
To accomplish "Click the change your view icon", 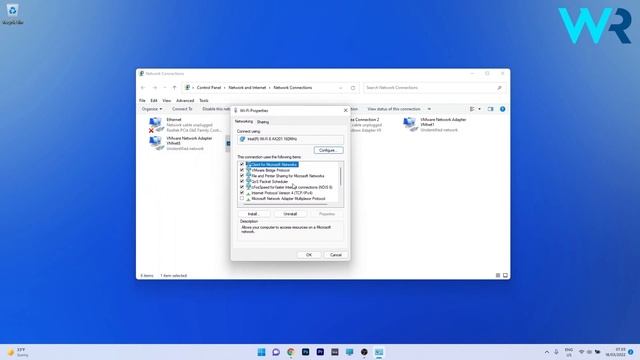I will 472,109.
